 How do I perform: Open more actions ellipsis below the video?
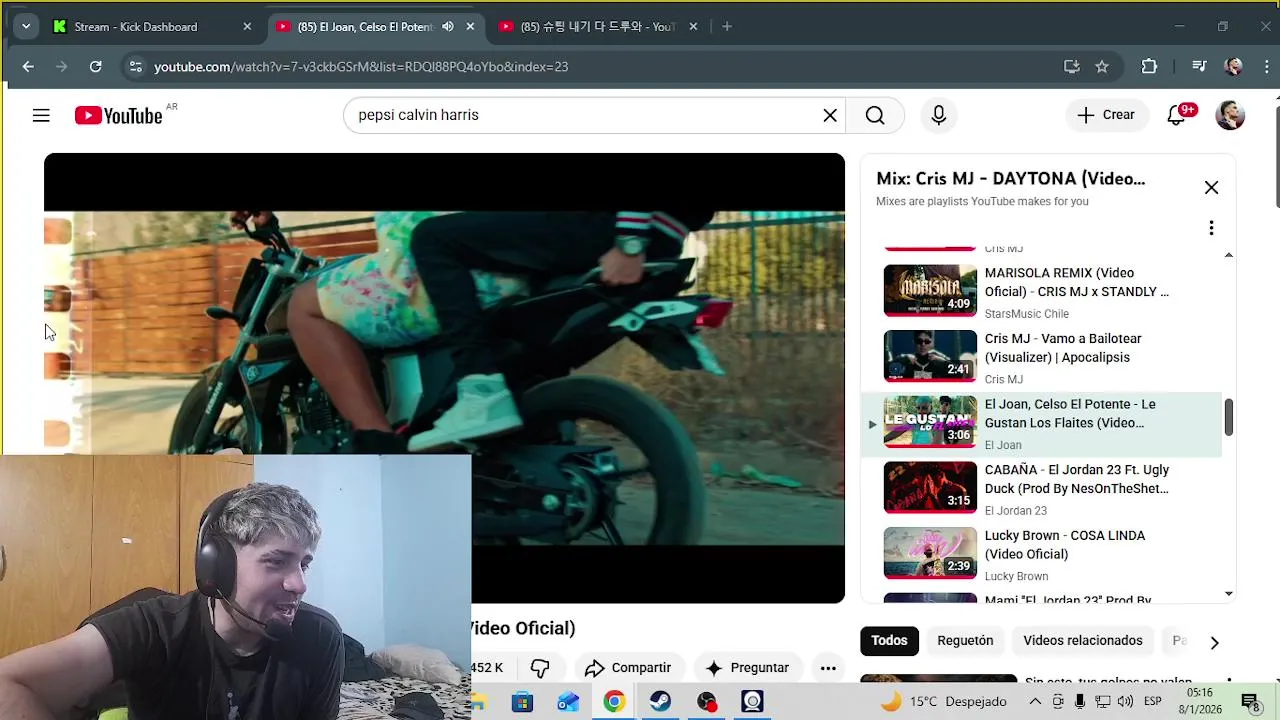tap(828, 668)
